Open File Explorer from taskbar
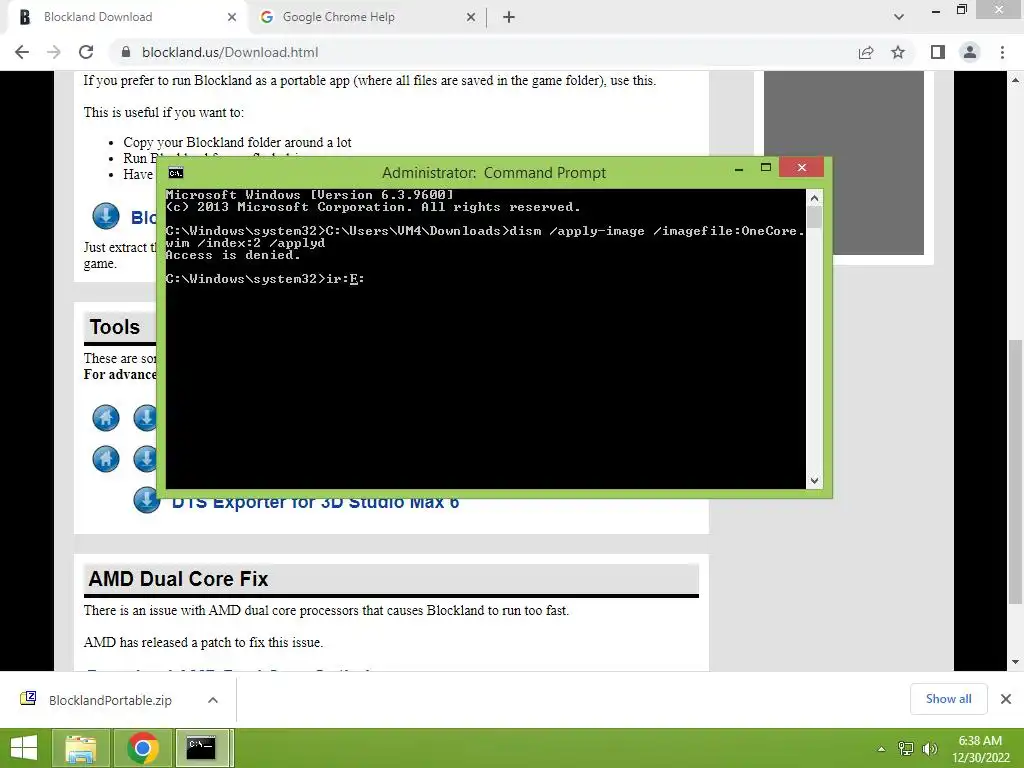Viewport: 1024px width, 768px height. pyautogui.click(x=81, y=748)
